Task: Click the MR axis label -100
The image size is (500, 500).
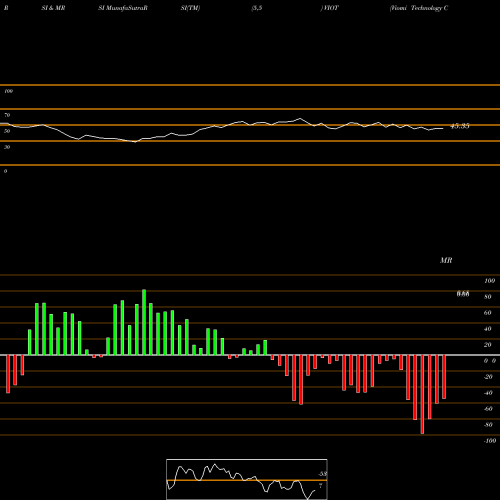Action: [x=490, y=441]
